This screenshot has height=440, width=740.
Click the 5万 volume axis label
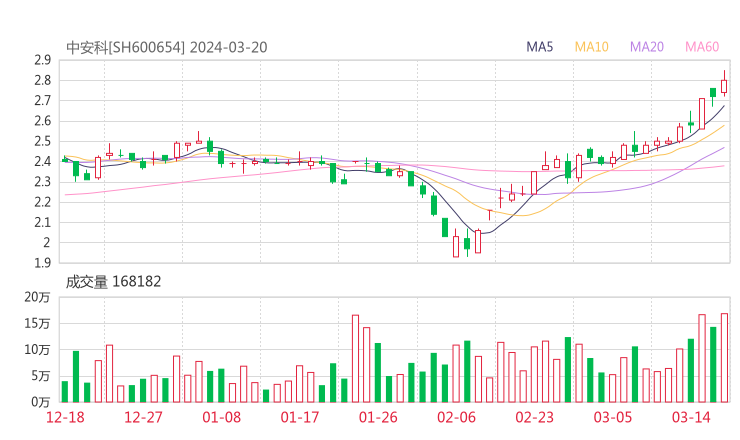pos(41,376)
